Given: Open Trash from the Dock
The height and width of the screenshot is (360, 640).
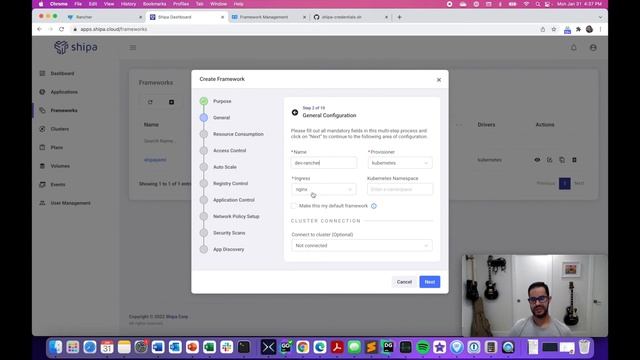Looking at the screenshot, I should click(x=584, y=347).
